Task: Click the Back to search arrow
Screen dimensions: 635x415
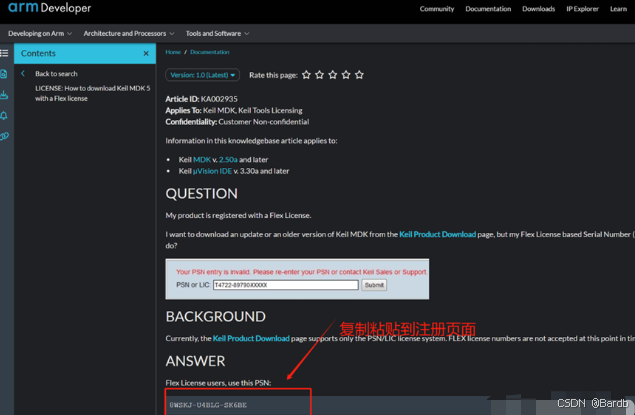Action: coord(23,73)
